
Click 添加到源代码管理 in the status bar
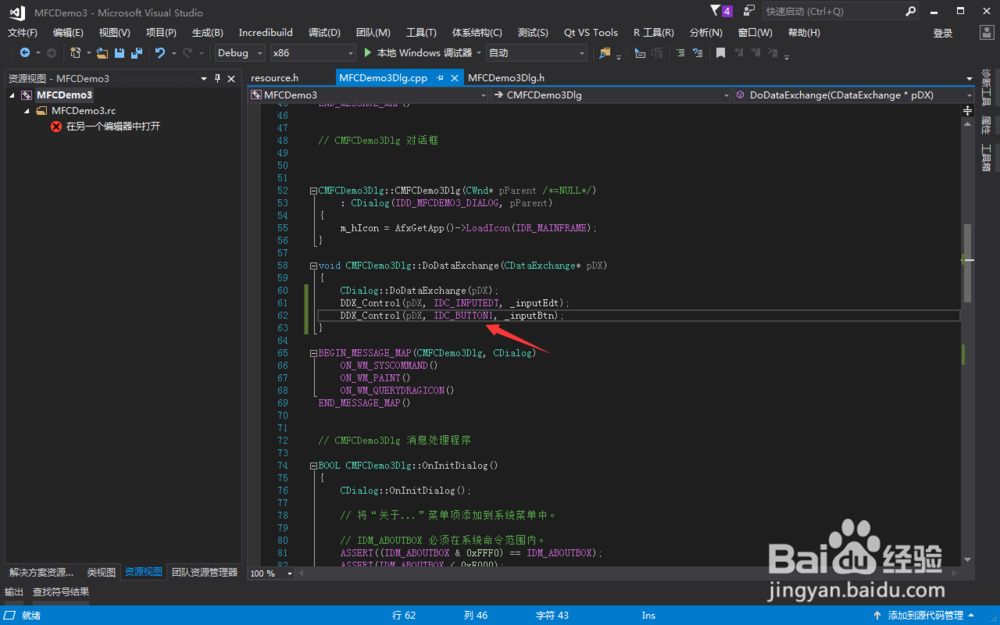[x=925, y=615]
